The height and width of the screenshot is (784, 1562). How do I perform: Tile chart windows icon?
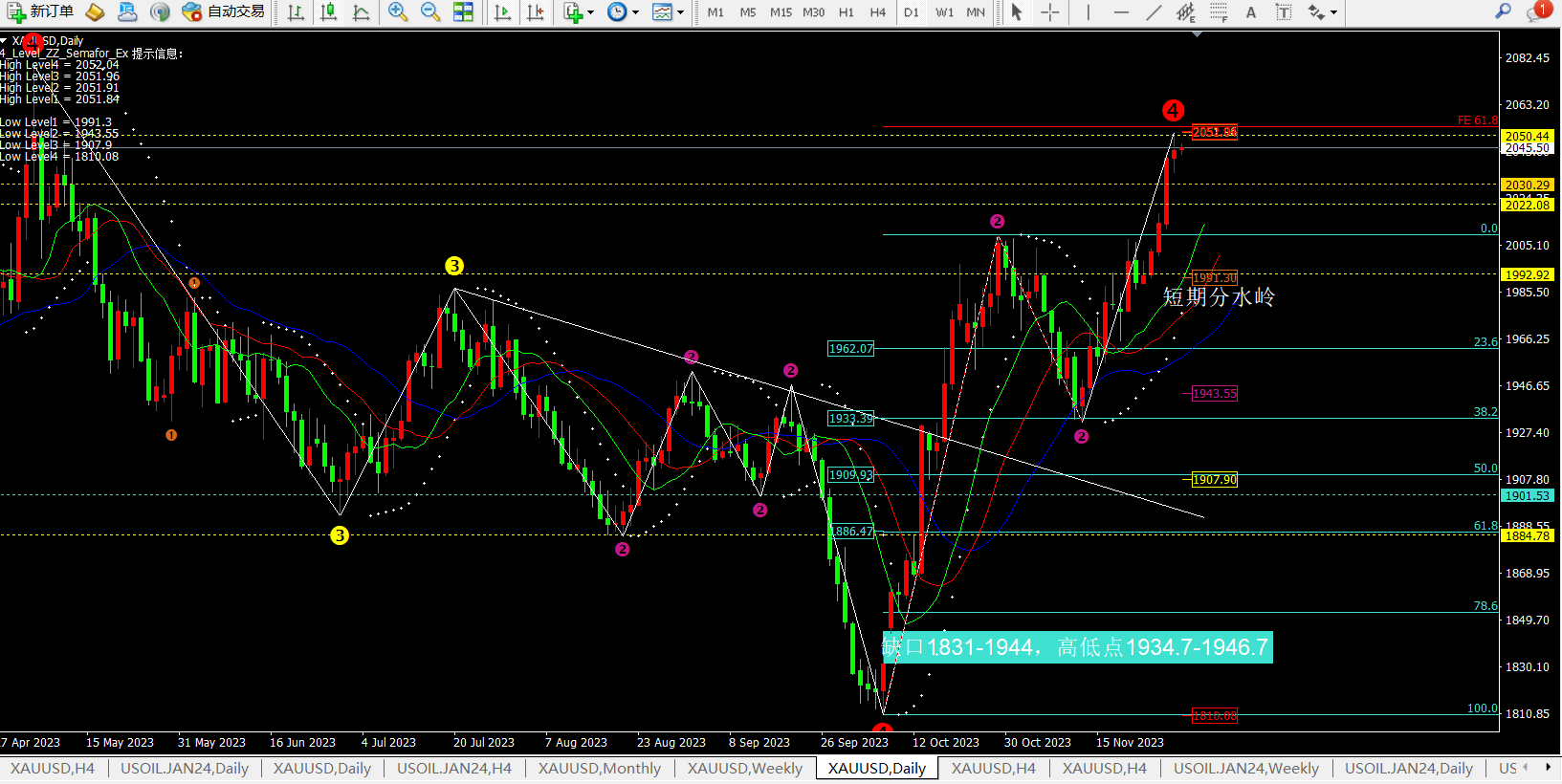click(x=463, y=12)
